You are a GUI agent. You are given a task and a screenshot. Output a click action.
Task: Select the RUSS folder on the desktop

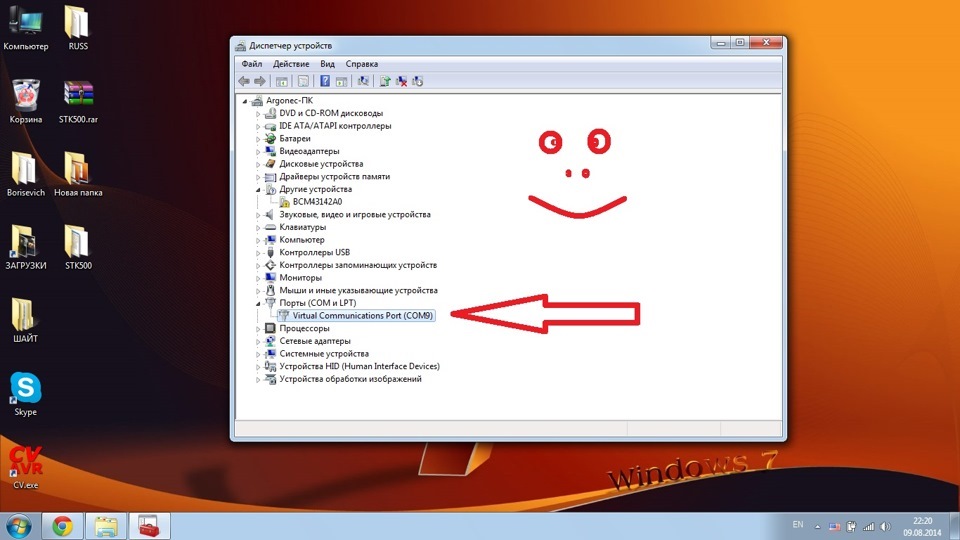[78, 28]
